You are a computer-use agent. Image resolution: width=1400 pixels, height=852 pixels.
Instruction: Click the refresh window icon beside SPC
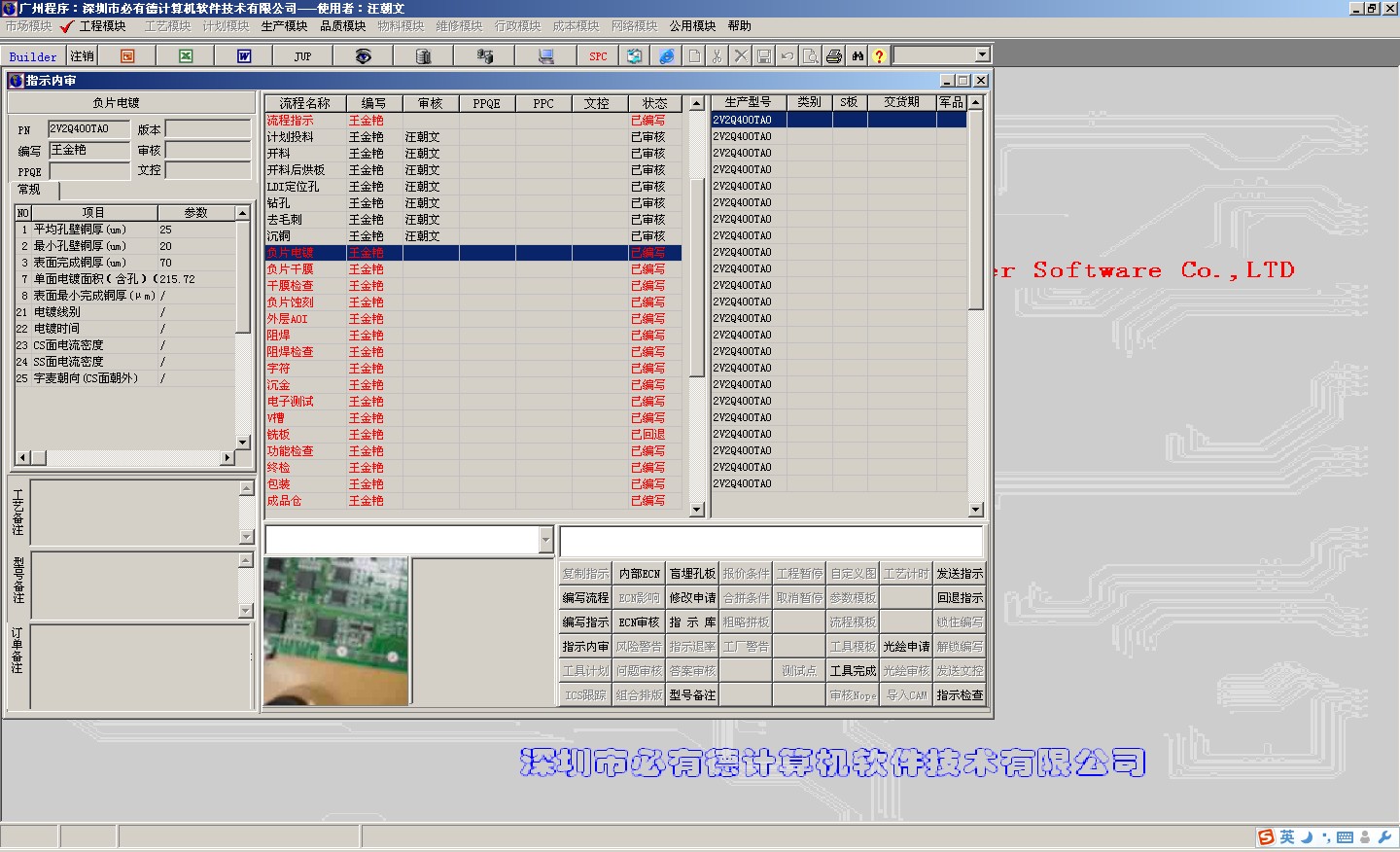(634, 56)
